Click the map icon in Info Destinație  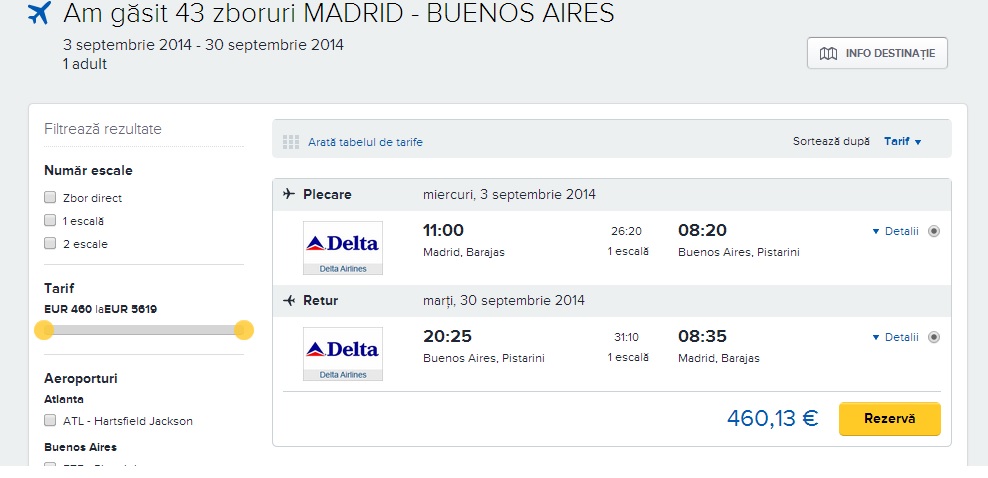tap(828, 54)
